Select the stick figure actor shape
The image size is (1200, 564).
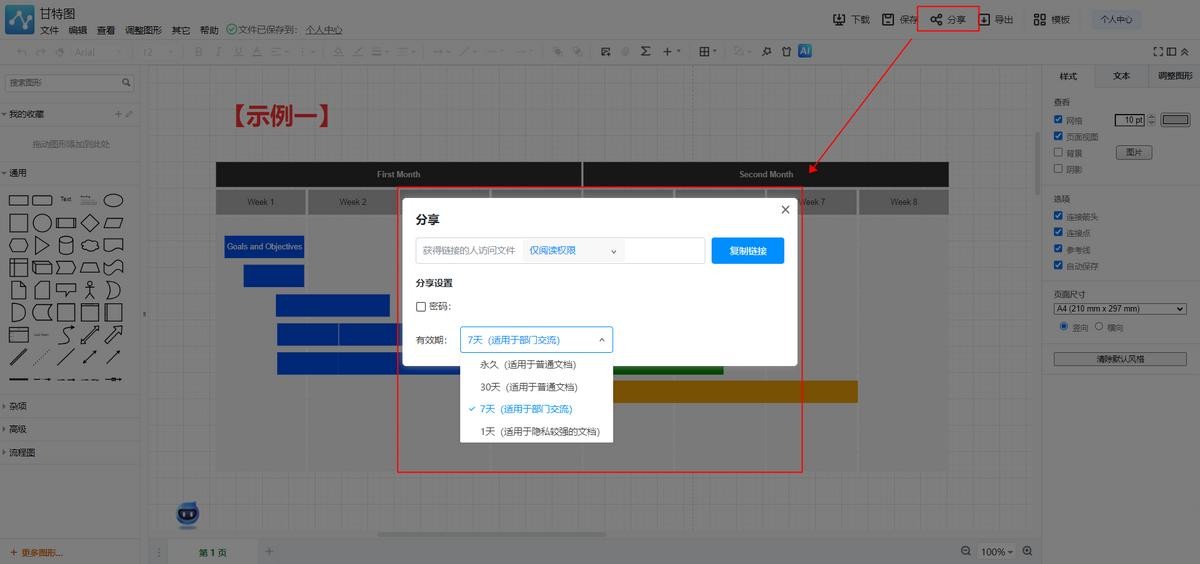pos(90,290)
